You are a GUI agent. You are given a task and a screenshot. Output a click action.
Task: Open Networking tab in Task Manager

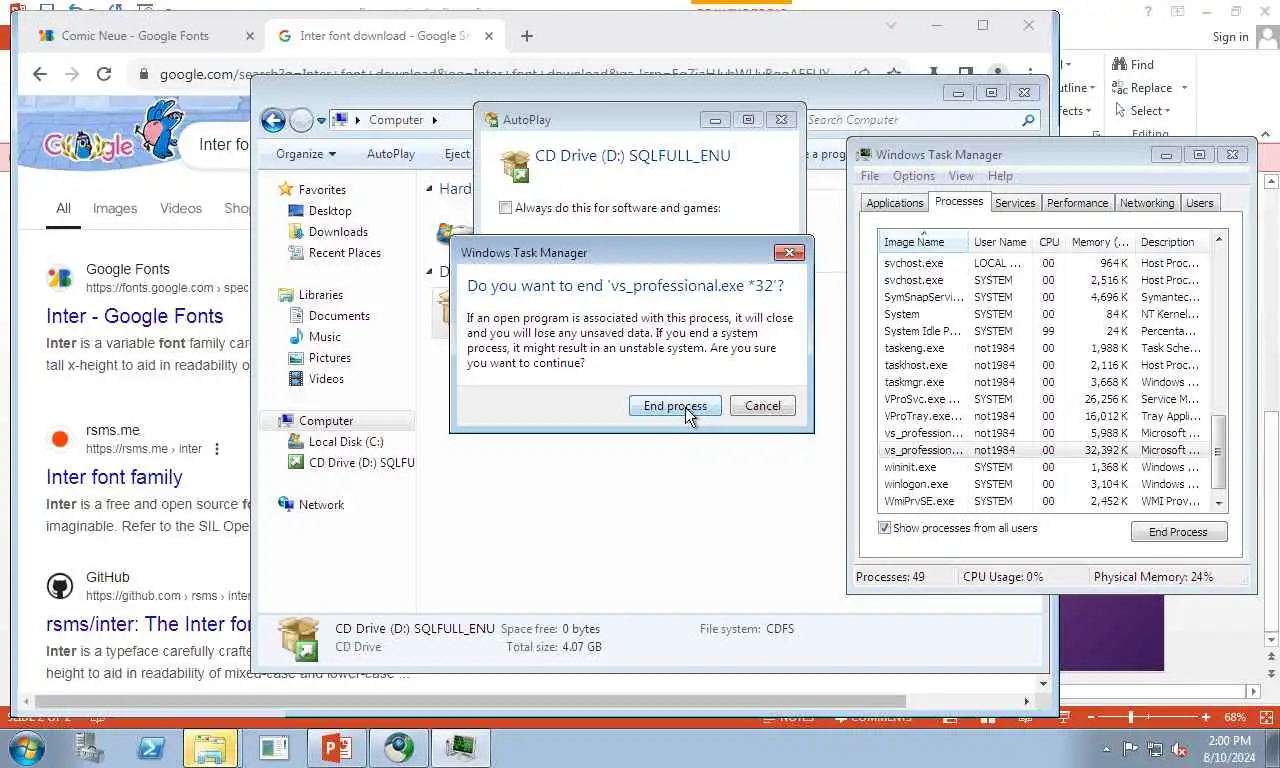point(1147,203)
